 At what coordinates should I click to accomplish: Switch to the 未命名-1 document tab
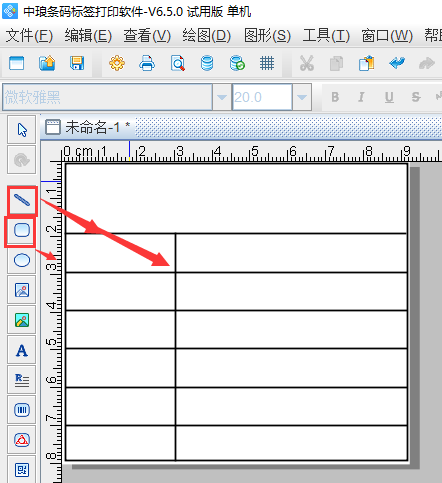click(x=87, y=127)
